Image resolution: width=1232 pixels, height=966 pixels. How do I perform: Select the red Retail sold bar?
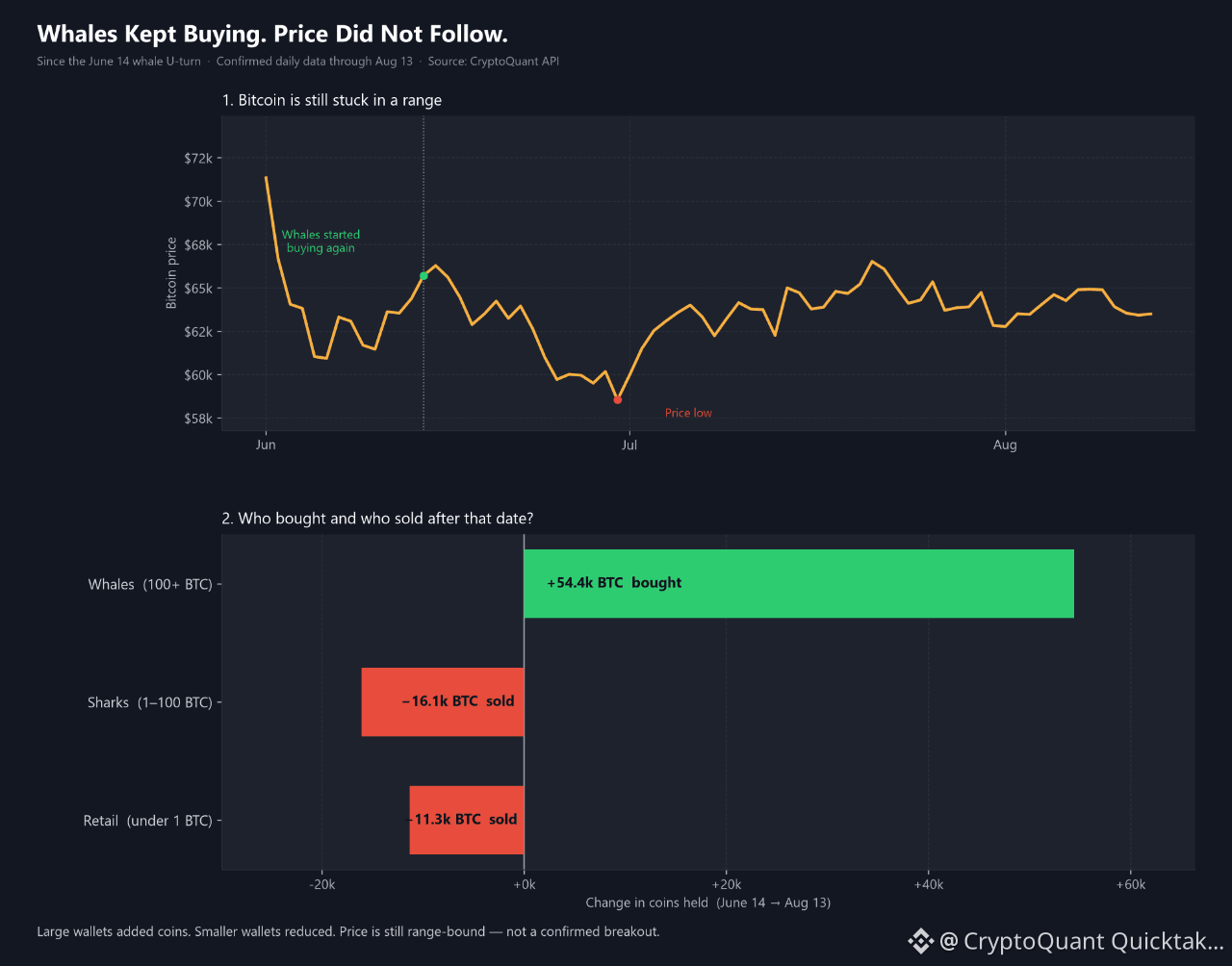467,820
